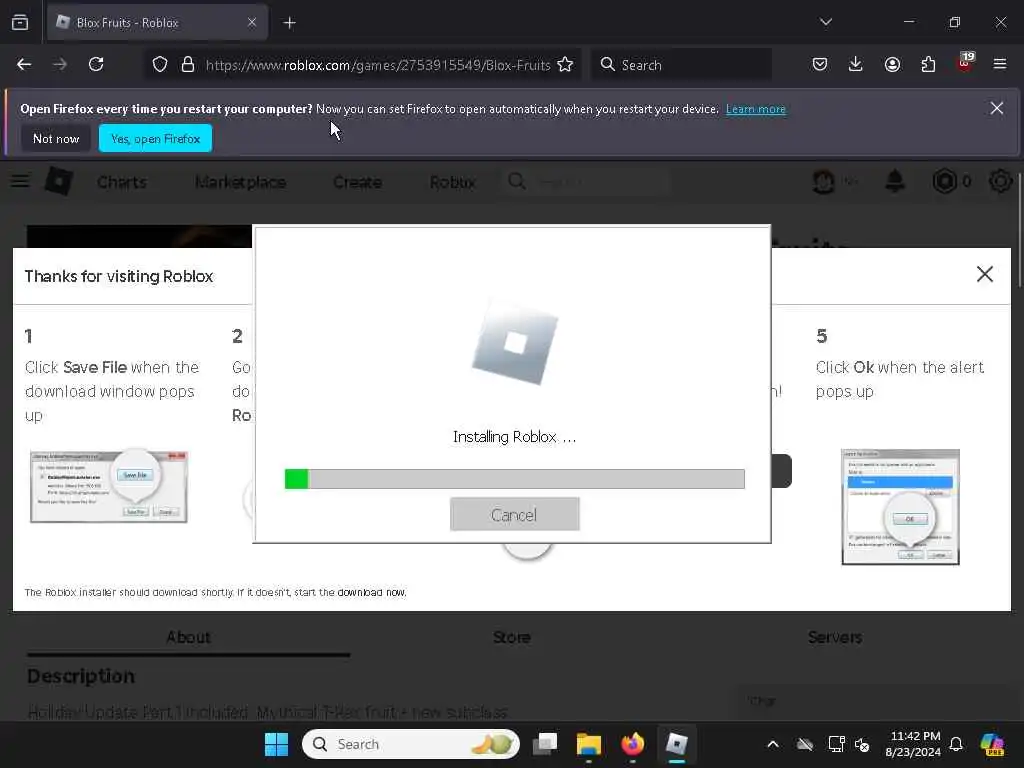Switch to the Store tab

pyautogui.click(x=512, y=637)
